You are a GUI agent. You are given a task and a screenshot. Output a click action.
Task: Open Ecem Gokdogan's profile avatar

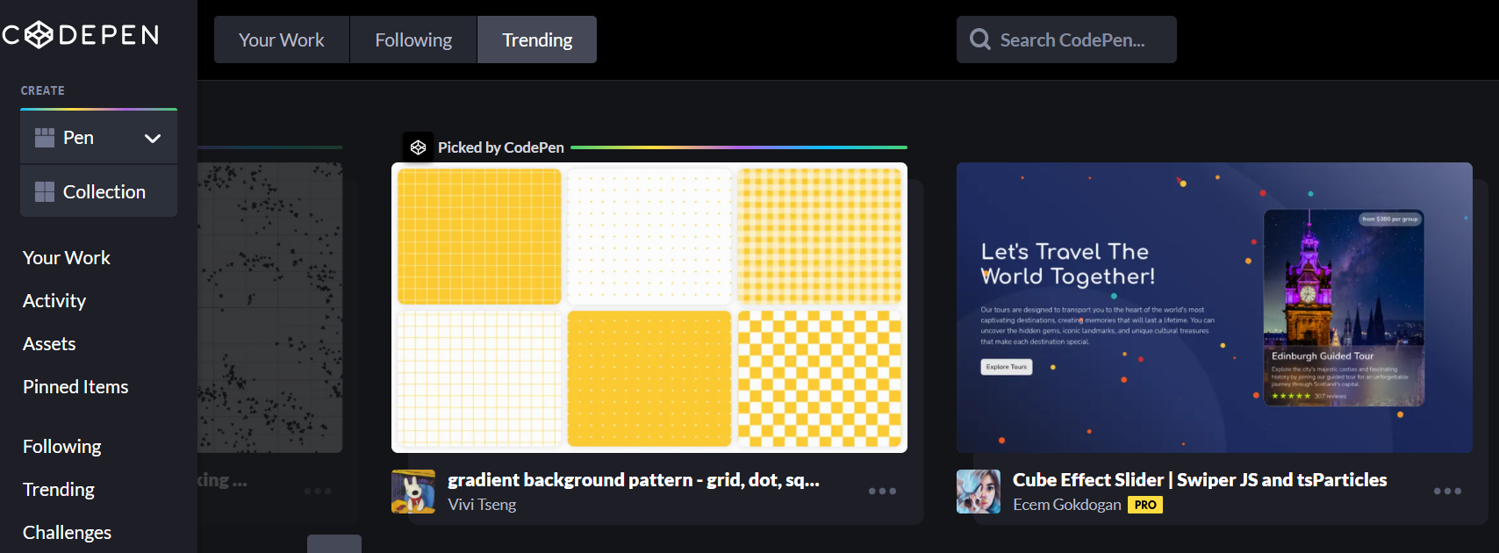pos(978,491)
